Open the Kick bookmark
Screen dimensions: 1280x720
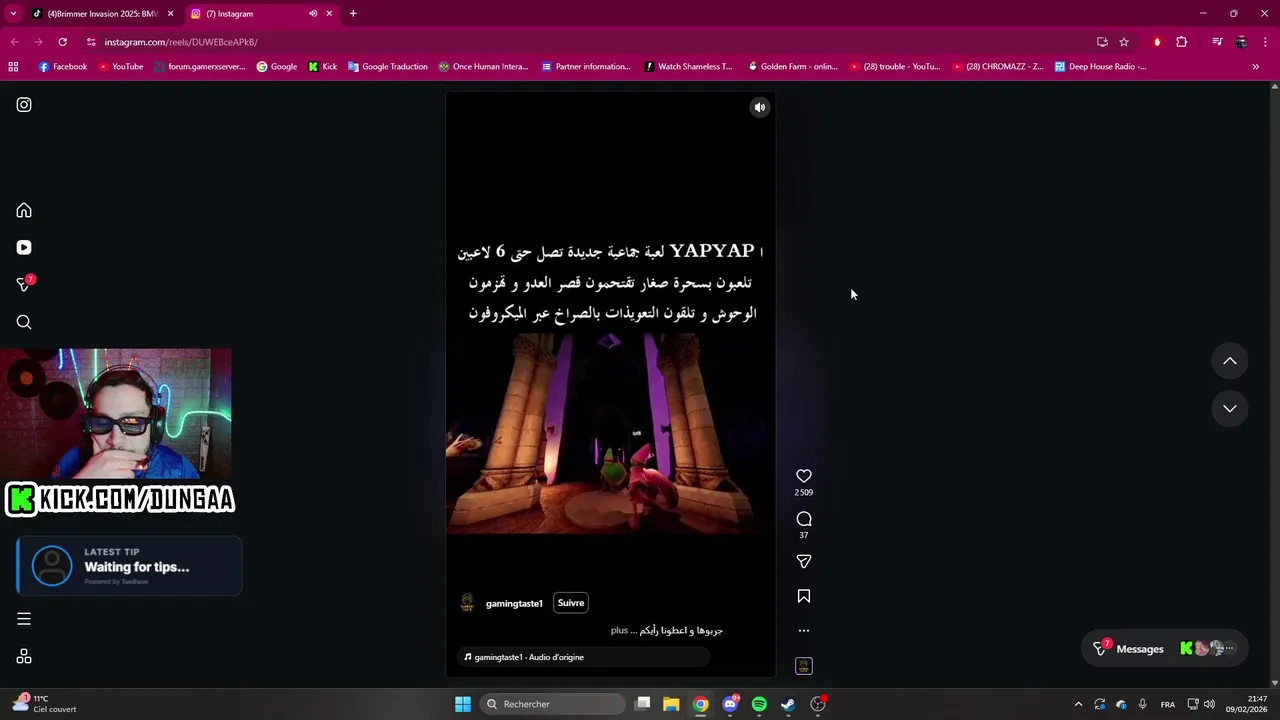[322, 67]
